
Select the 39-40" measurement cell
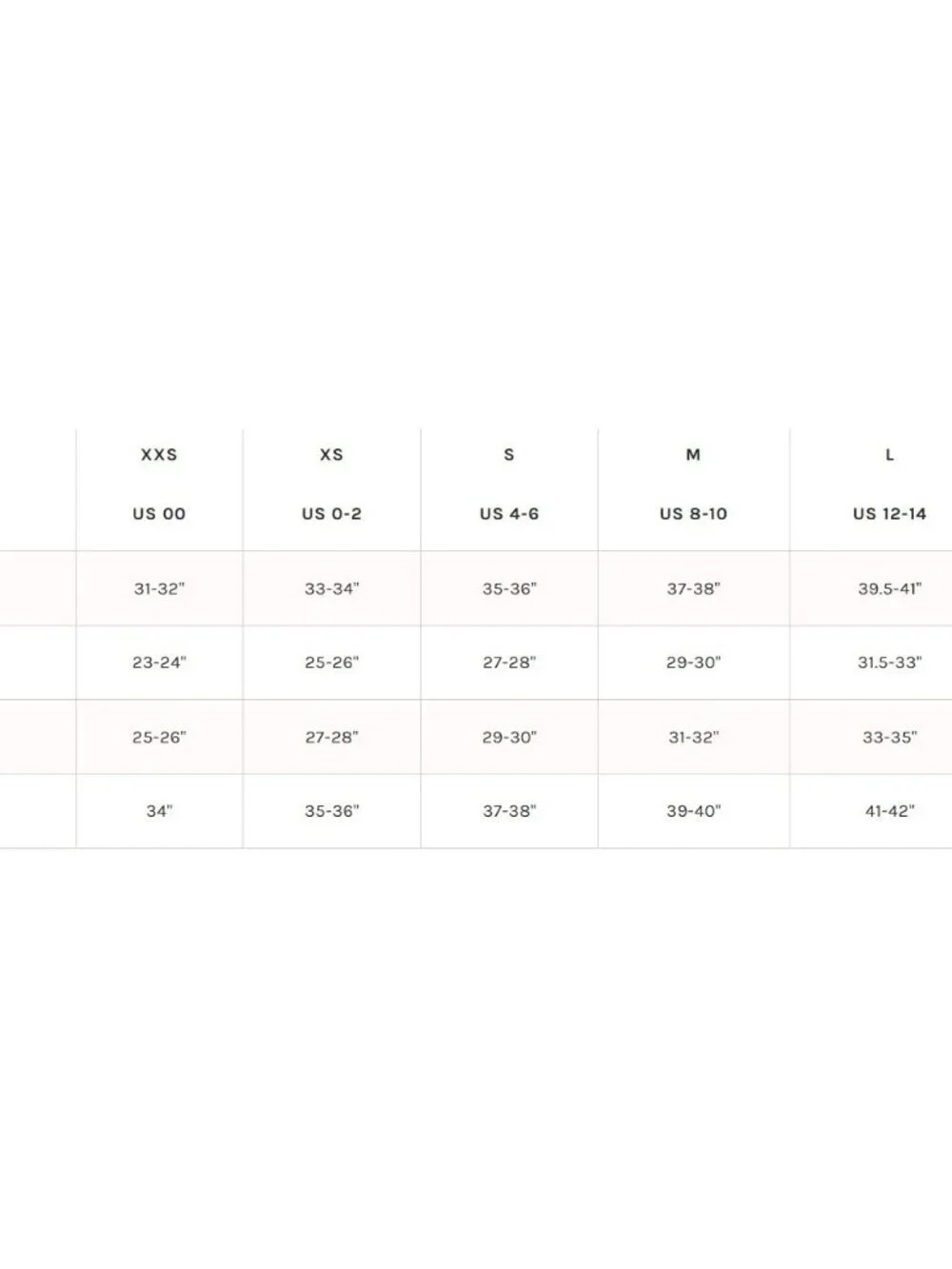point(693,811)
